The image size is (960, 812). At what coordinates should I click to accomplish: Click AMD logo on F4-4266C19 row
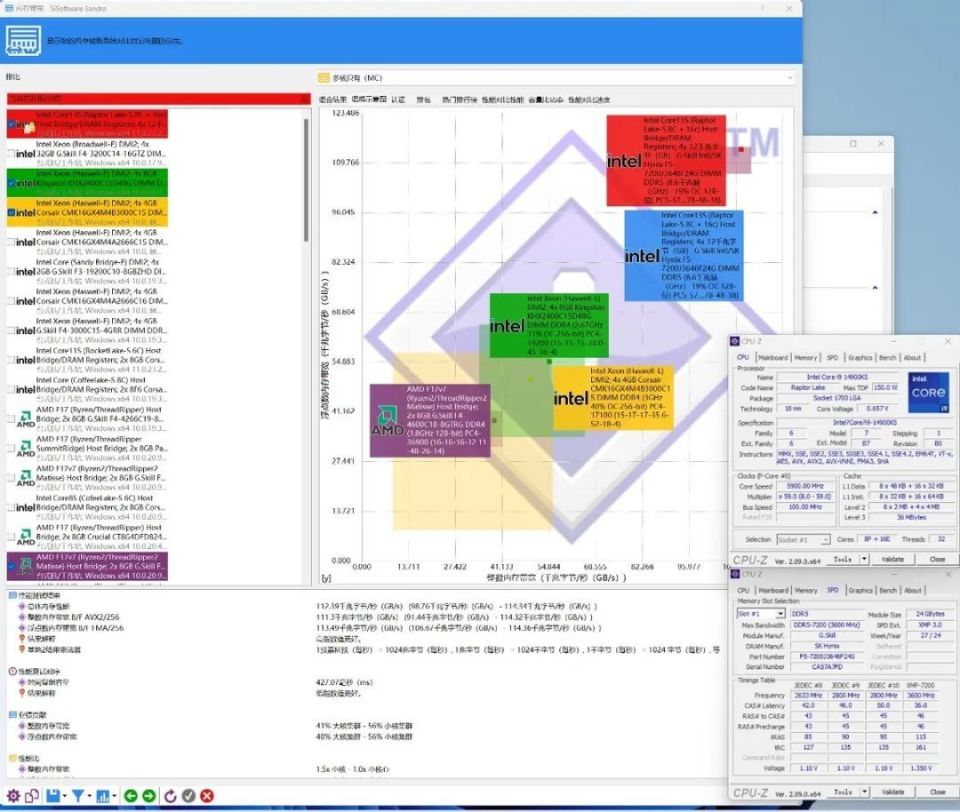26,419
